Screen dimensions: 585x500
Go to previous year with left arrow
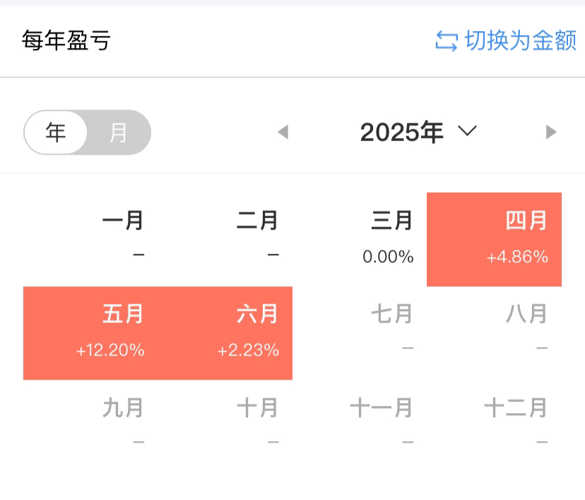pos(284,132)
